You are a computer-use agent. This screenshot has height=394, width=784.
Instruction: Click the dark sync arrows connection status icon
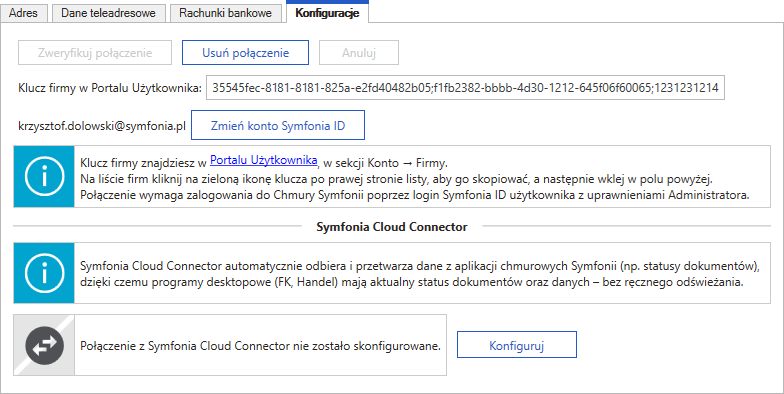coord(44,345)
